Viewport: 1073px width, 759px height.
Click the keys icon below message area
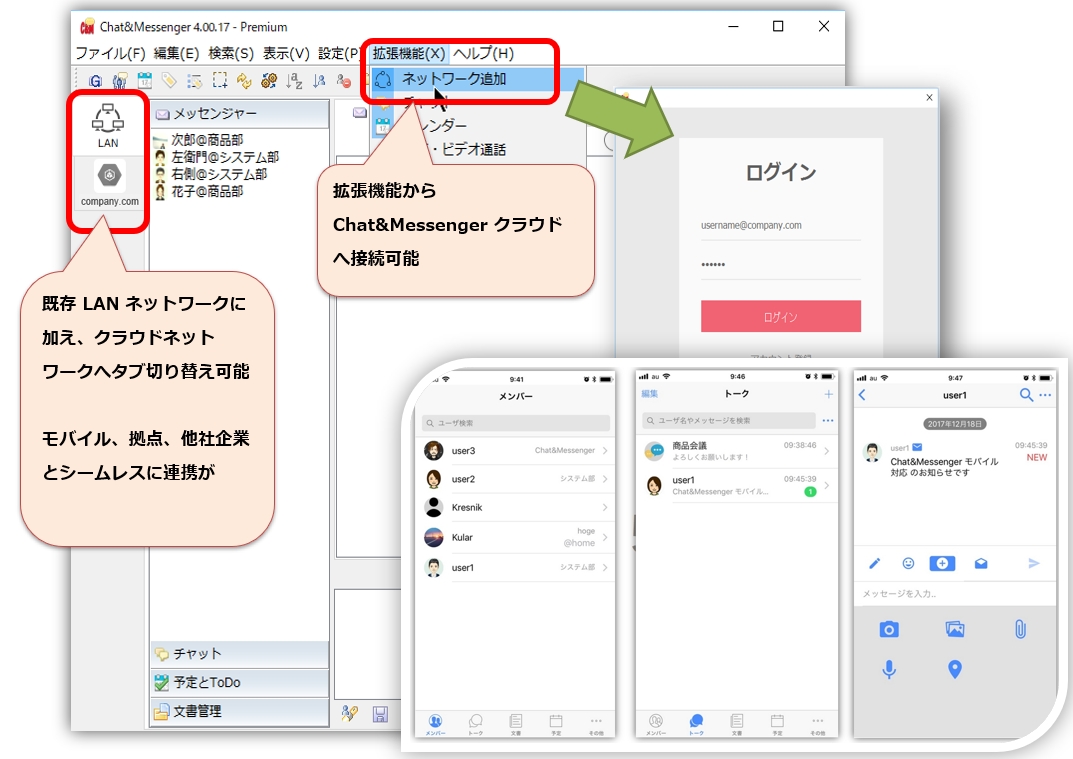pos(350,714)
